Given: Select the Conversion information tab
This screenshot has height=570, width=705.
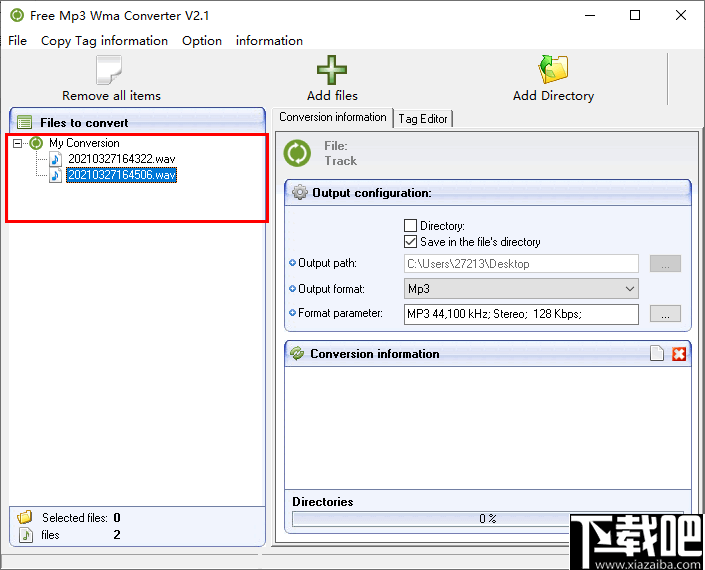Looking at the screenshot, I should coord(333,117).
